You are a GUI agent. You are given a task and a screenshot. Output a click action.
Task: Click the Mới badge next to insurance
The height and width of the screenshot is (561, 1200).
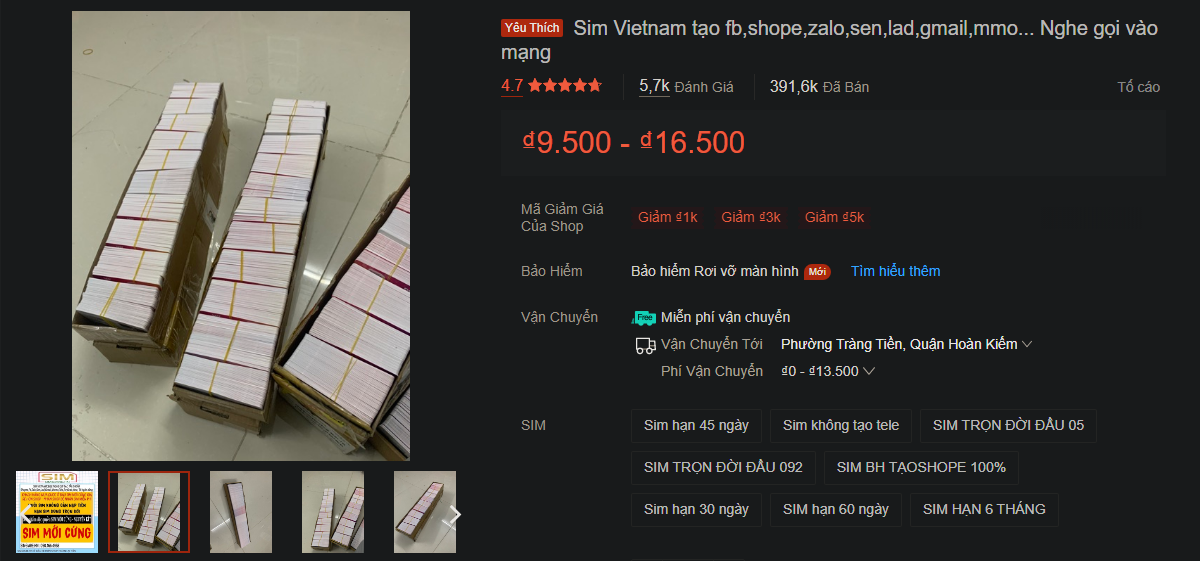pos(818,271)
